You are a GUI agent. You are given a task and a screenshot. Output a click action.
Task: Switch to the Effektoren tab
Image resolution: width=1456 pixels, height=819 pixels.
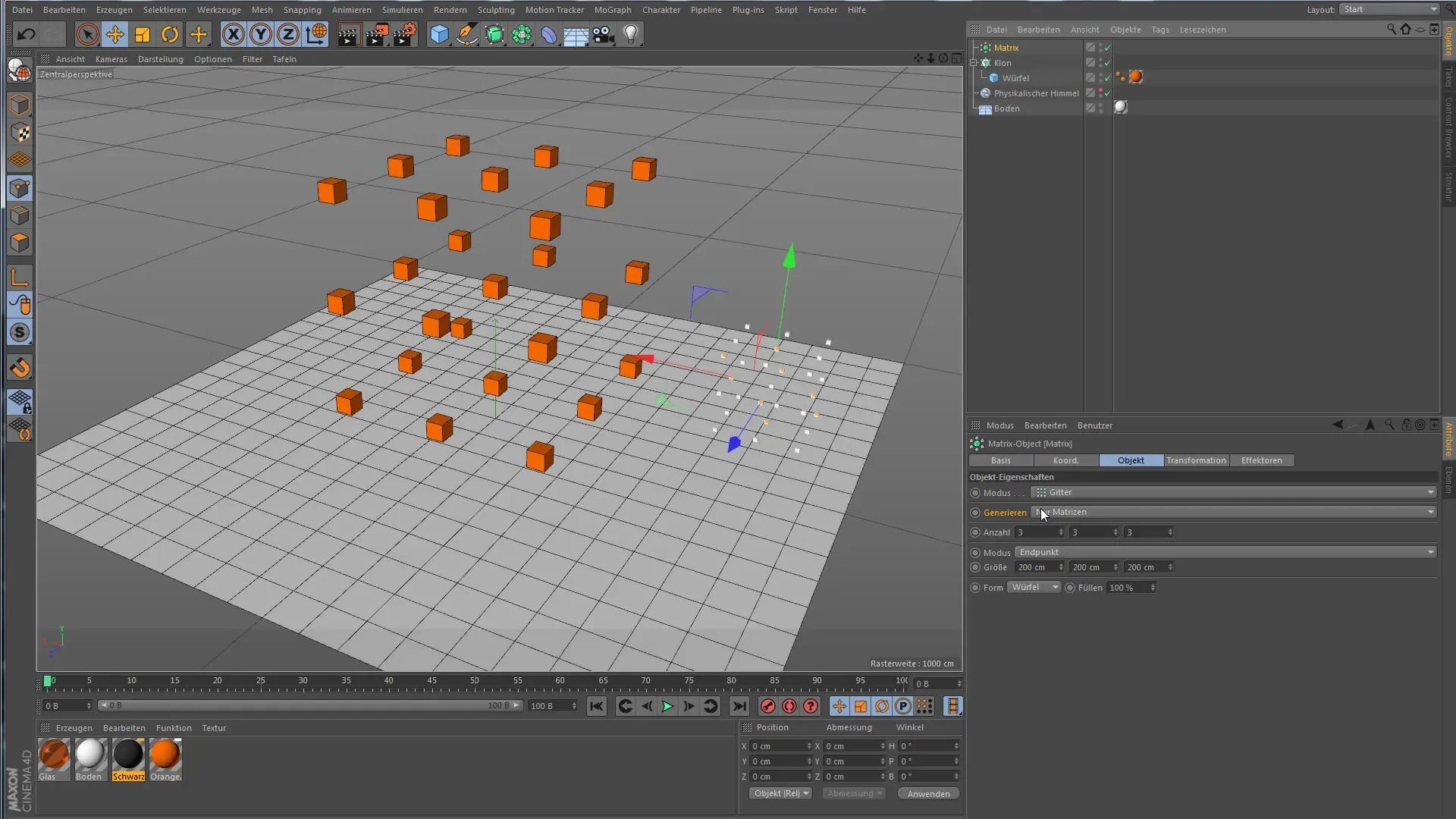coord(1261,460)
